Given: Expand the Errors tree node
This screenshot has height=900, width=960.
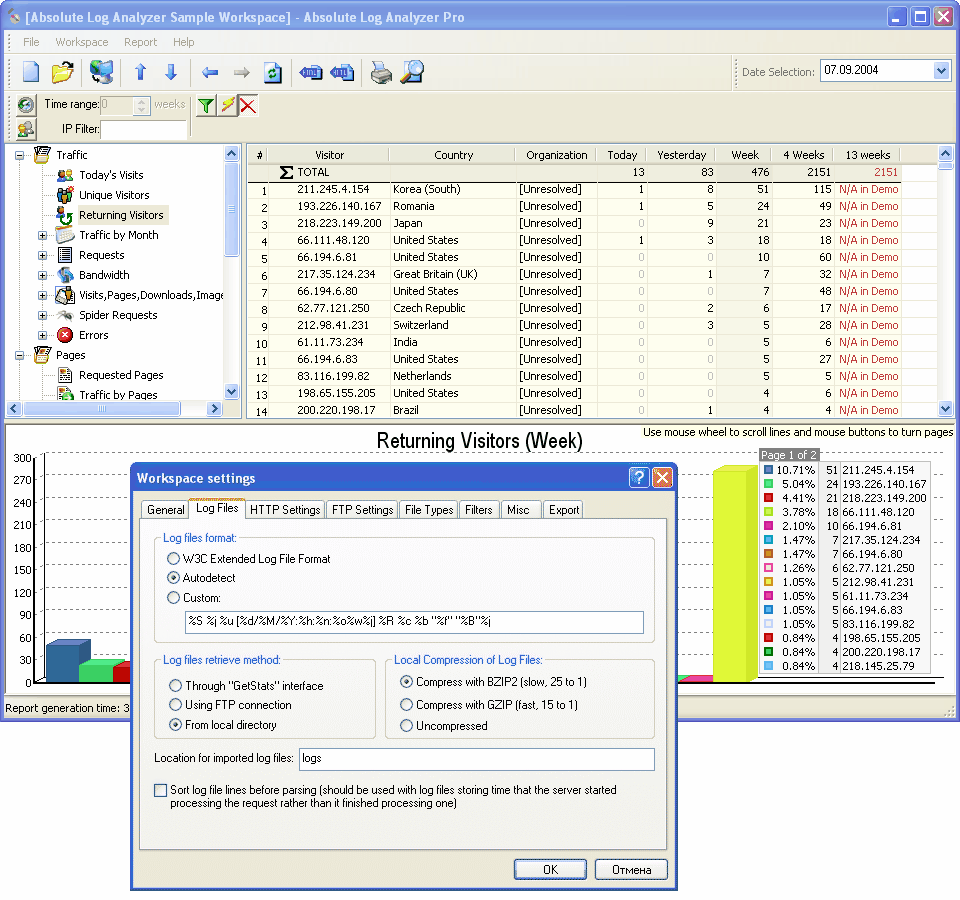Looking at the screenshot, I should (x=42, y=336).
